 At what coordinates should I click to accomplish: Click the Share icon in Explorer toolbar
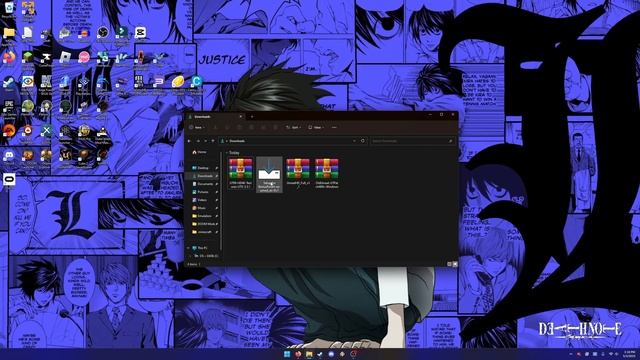pyautogui.click(x=263, y=127)
